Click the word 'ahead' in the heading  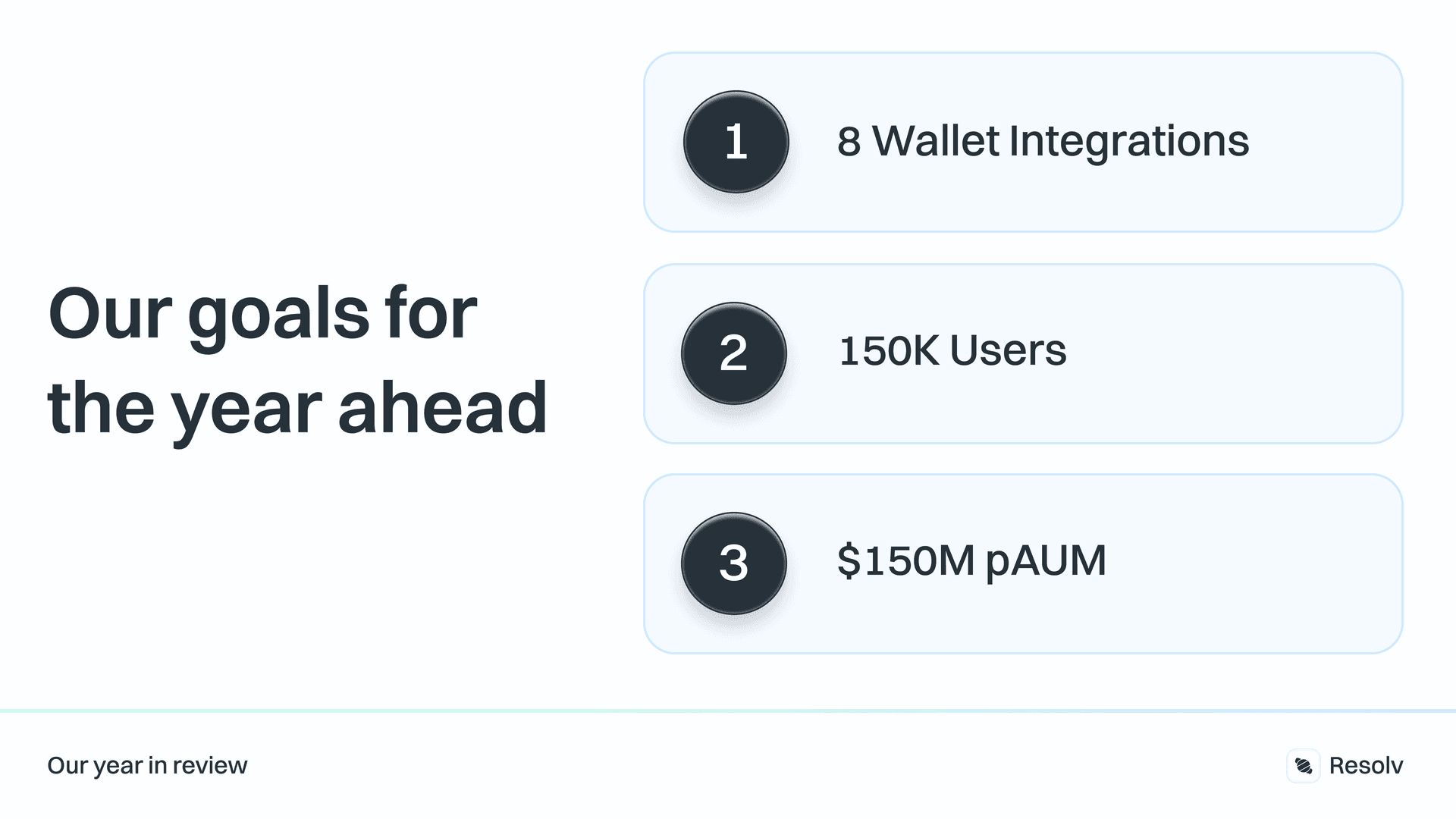coord(442,408)
